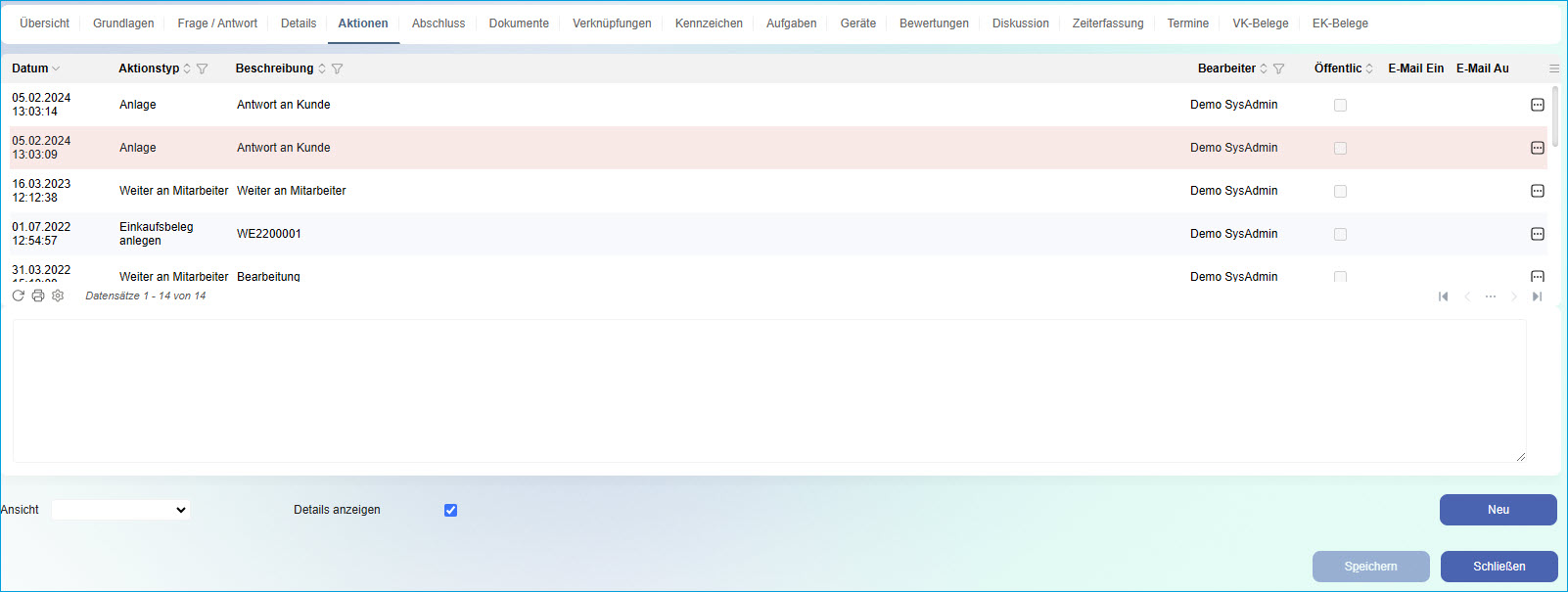Click the refresh icon below the table
The width and height of the screenshot is (1568, 592).
(x=19, y=296)
